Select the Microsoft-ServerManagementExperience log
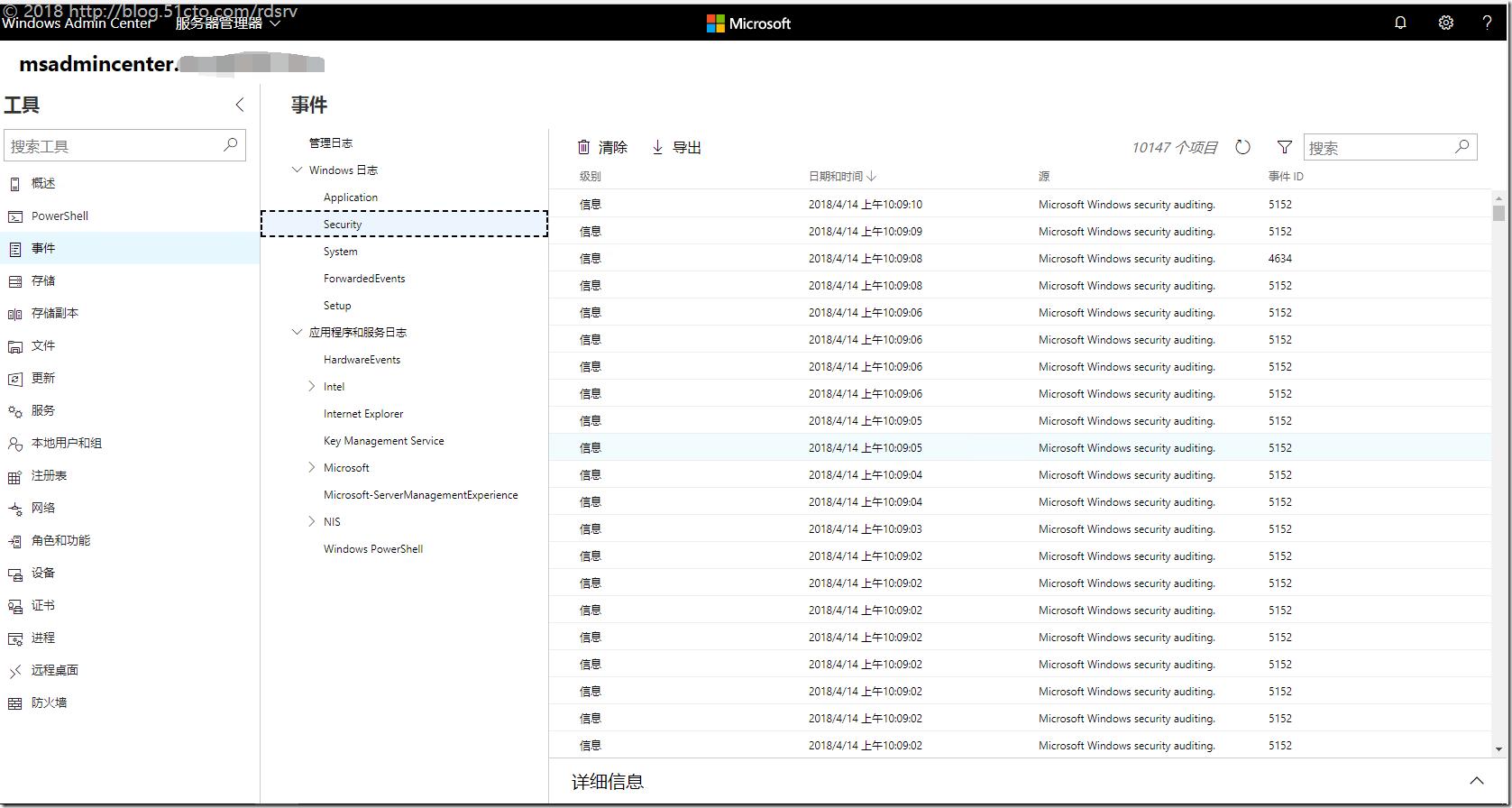Screen dimensions: 1512x808 [x=421, y=495]
